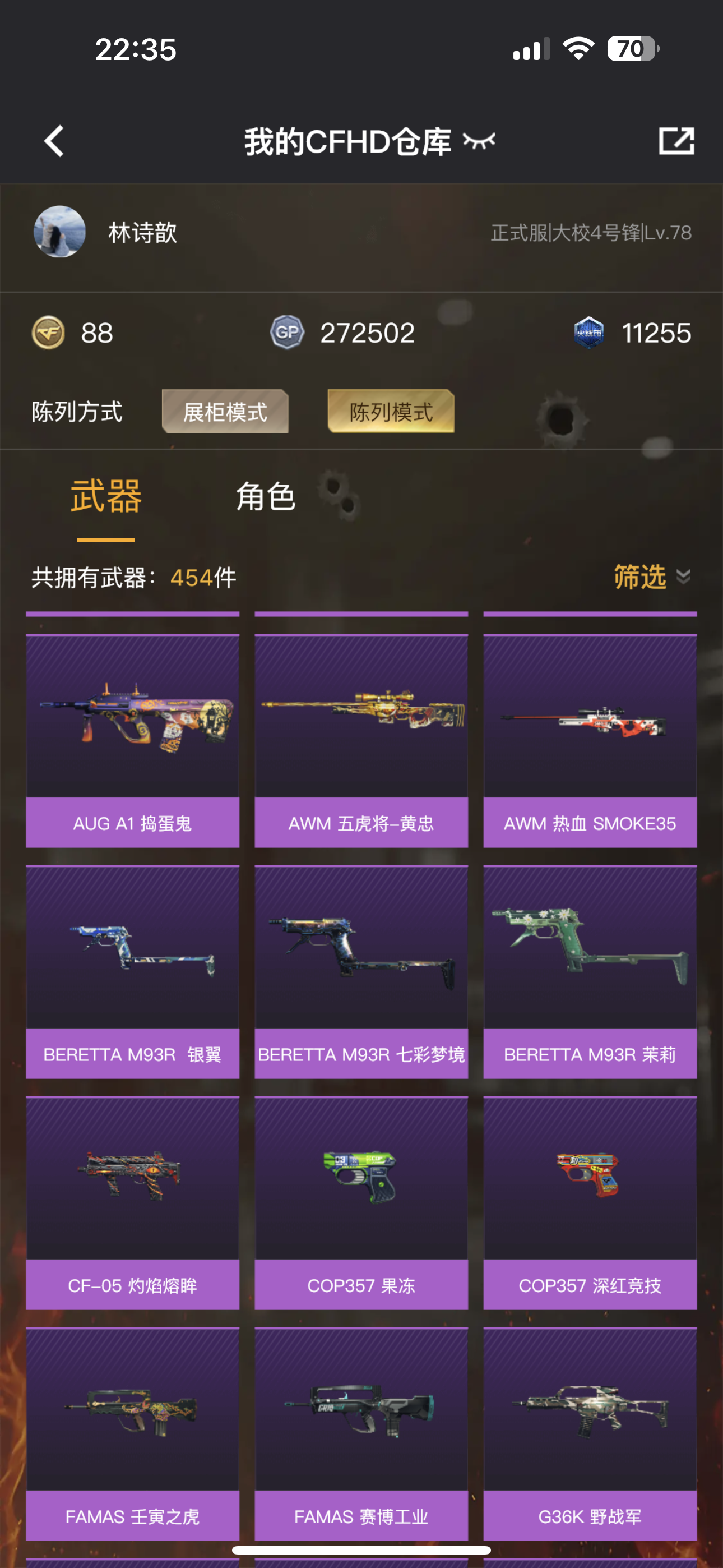Image resolution: width=723 pixels, height=1568 pixels.
Task: Open COP357 果冻 pistol image
Action: (x=361, y=1178)
